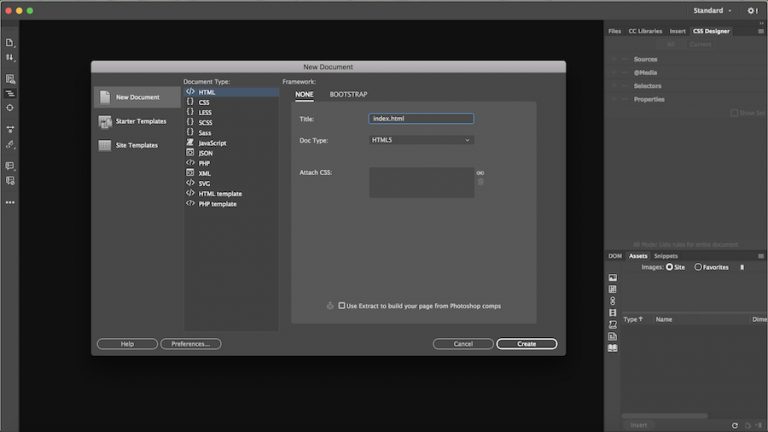Click the Cancel button
Image resolution: width=768 pixels, height=432 pixels.
click(x=463, y=344)
